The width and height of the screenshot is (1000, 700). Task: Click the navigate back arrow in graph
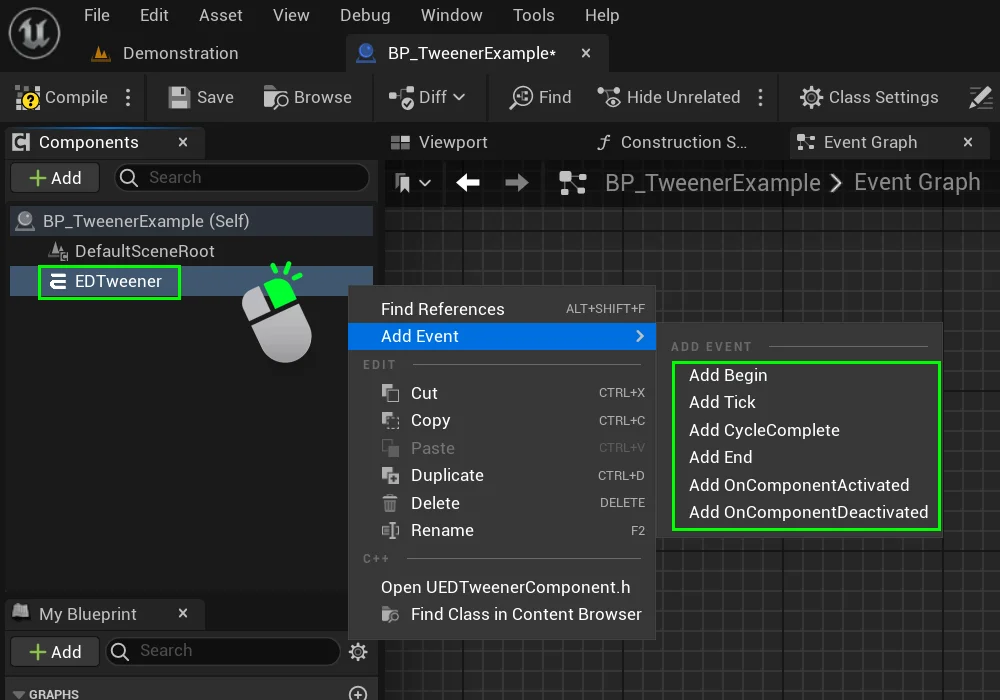pyautogui.click(x=467, y=182)
